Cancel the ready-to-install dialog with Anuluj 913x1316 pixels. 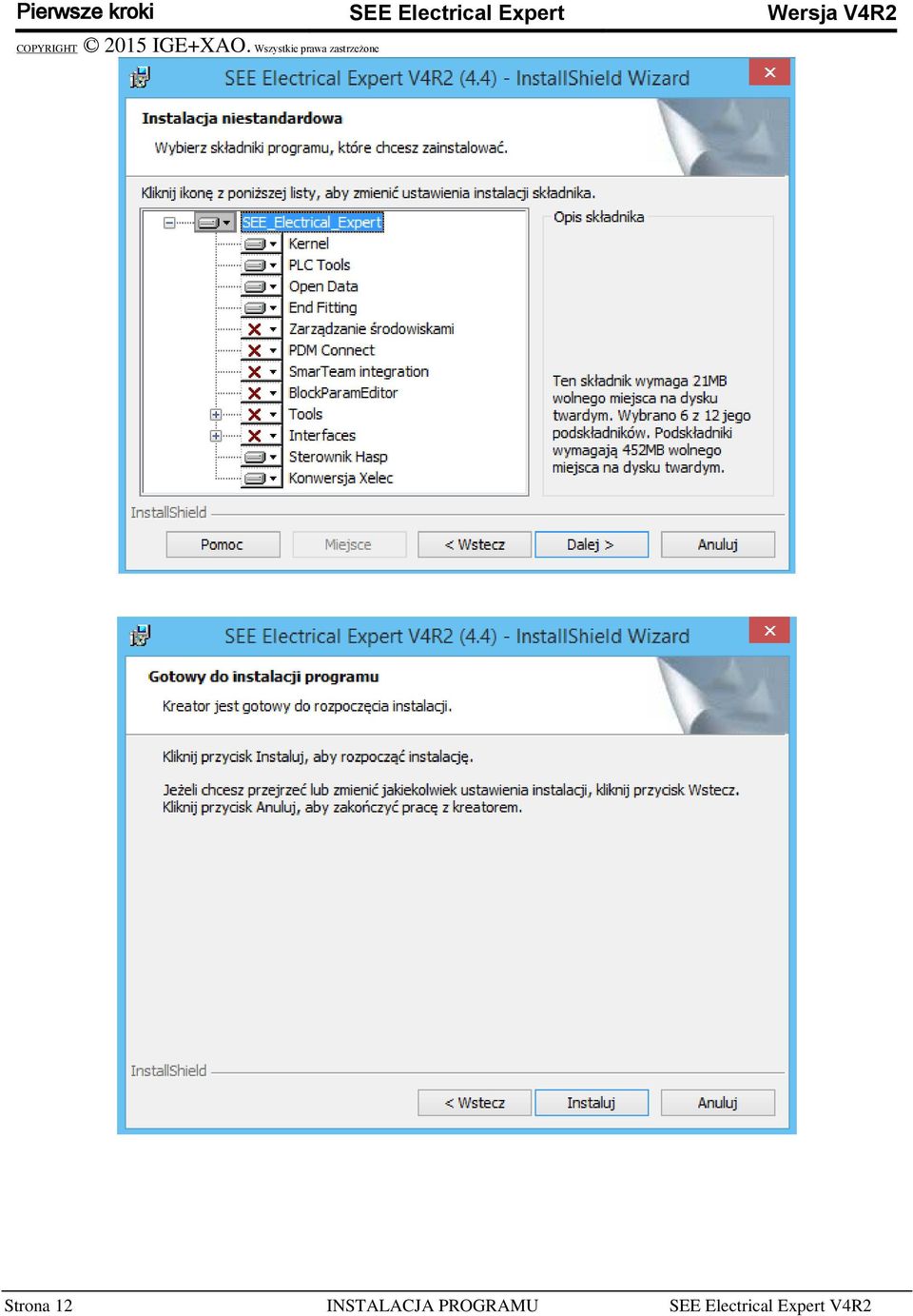click(x=718, y=1103)
